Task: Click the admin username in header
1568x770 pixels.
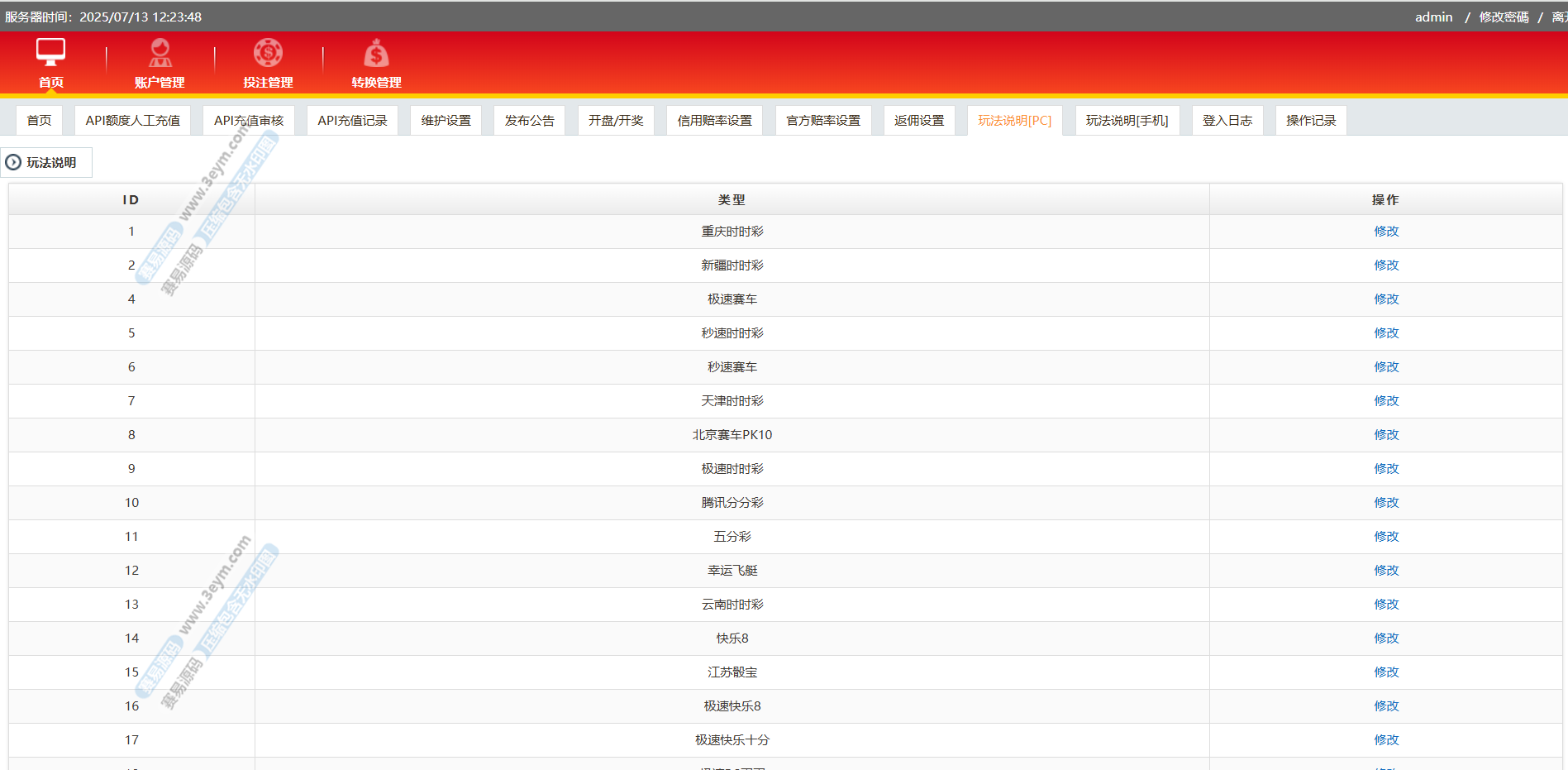Action: tap(1433, 17)
